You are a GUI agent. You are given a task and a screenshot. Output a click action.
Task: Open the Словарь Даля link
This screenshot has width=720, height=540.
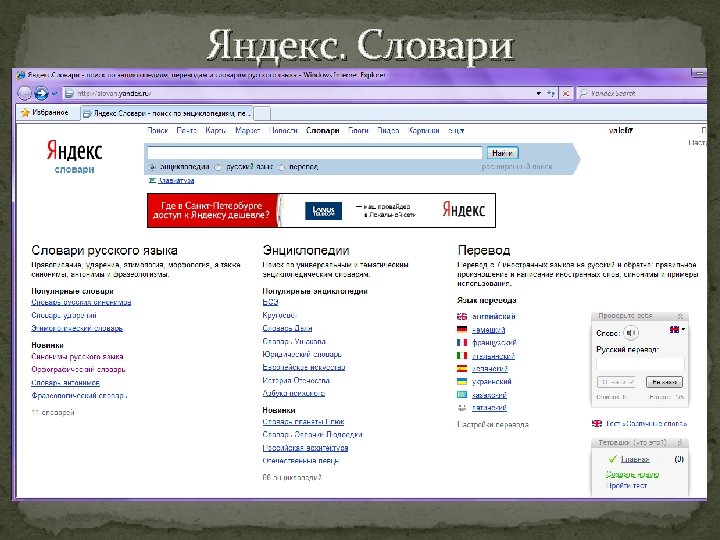pyautogui.click(x=287, y=328)
